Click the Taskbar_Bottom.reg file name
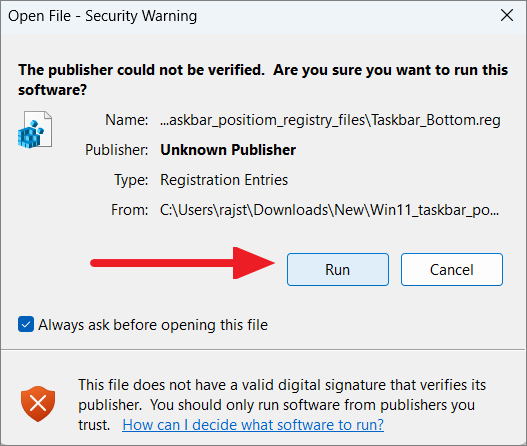 (x=330, y=120)
